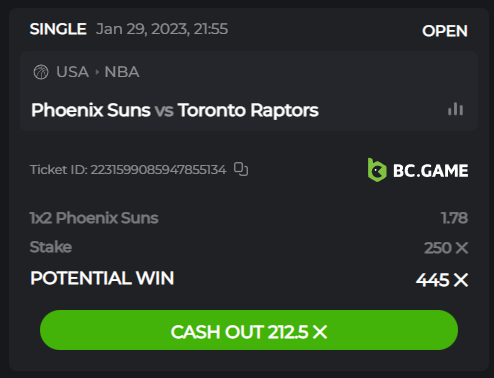The height and width of the screenshot is (378, 494).
Task: Click the currency symbol beside stake 250
Action: pos(462,248)
